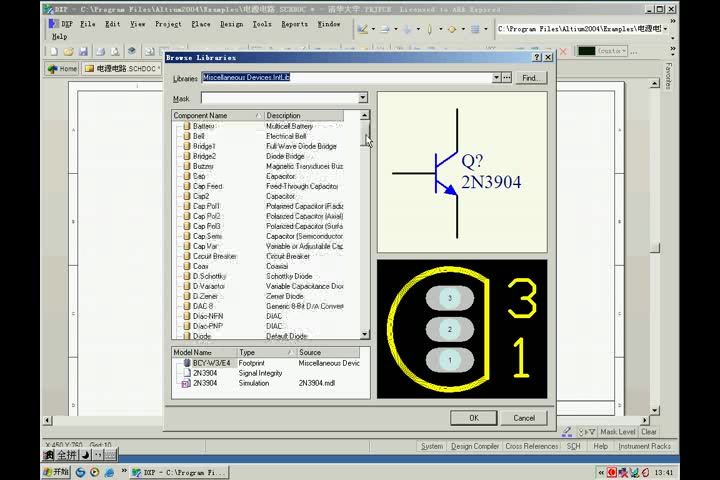
Task: Open the Libraries dropdown list
Action: pos(496,78)
